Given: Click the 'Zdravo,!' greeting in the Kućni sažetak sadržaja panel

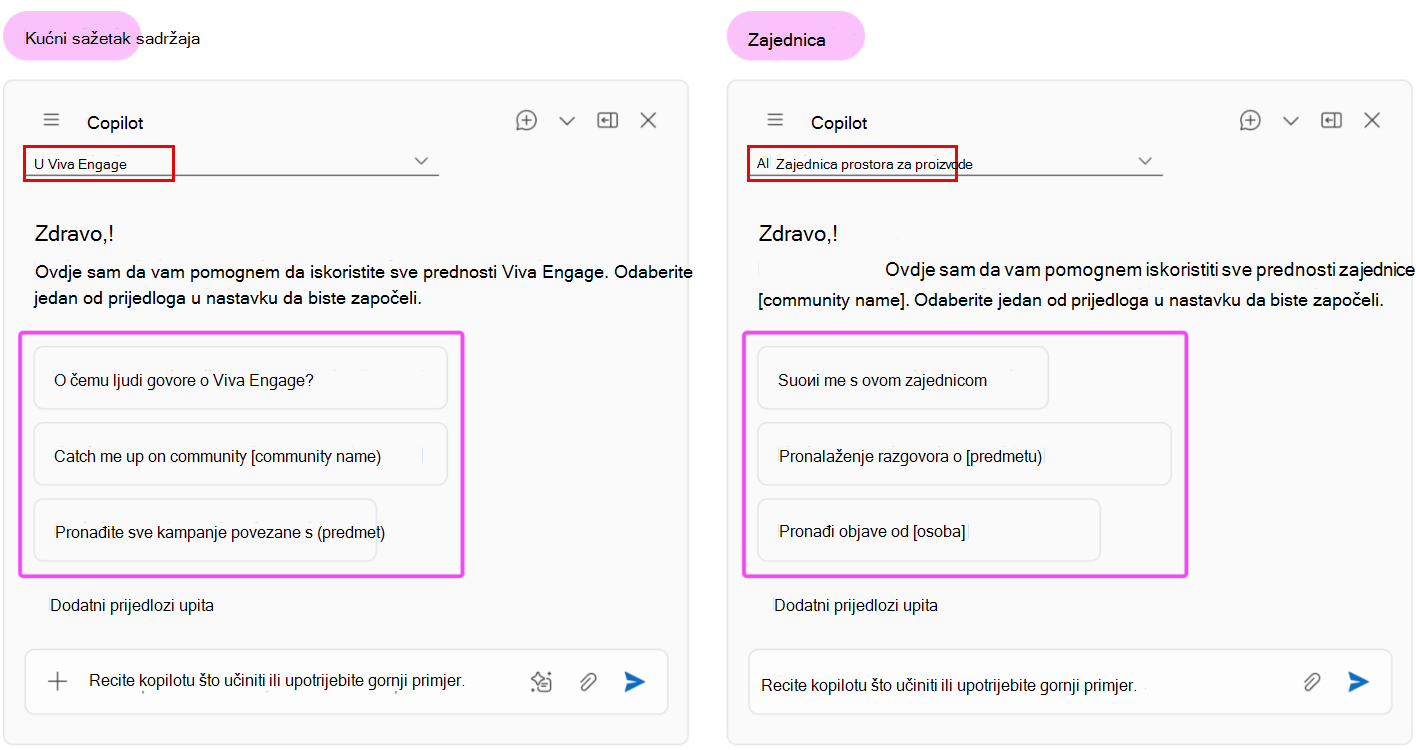Looking at the screenshot, I should pos(75,234).
